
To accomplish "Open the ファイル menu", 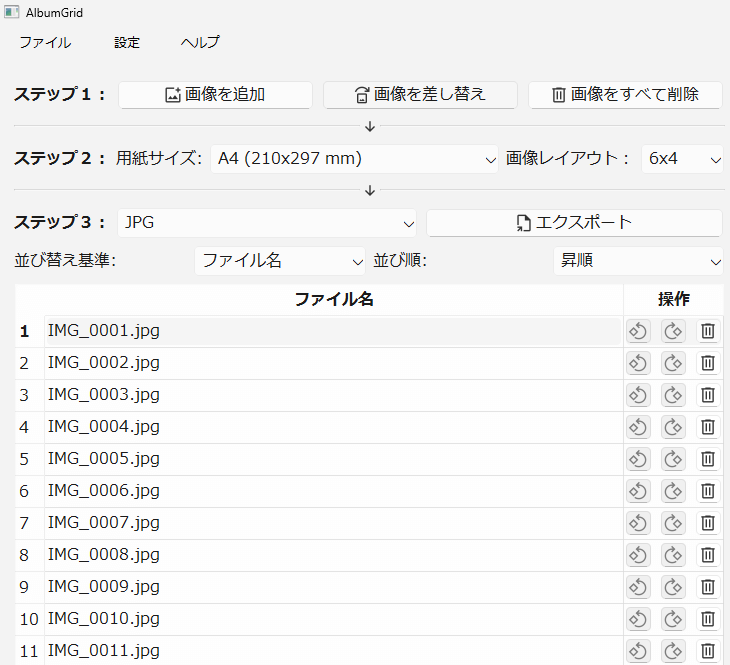I will pos(45,42).
